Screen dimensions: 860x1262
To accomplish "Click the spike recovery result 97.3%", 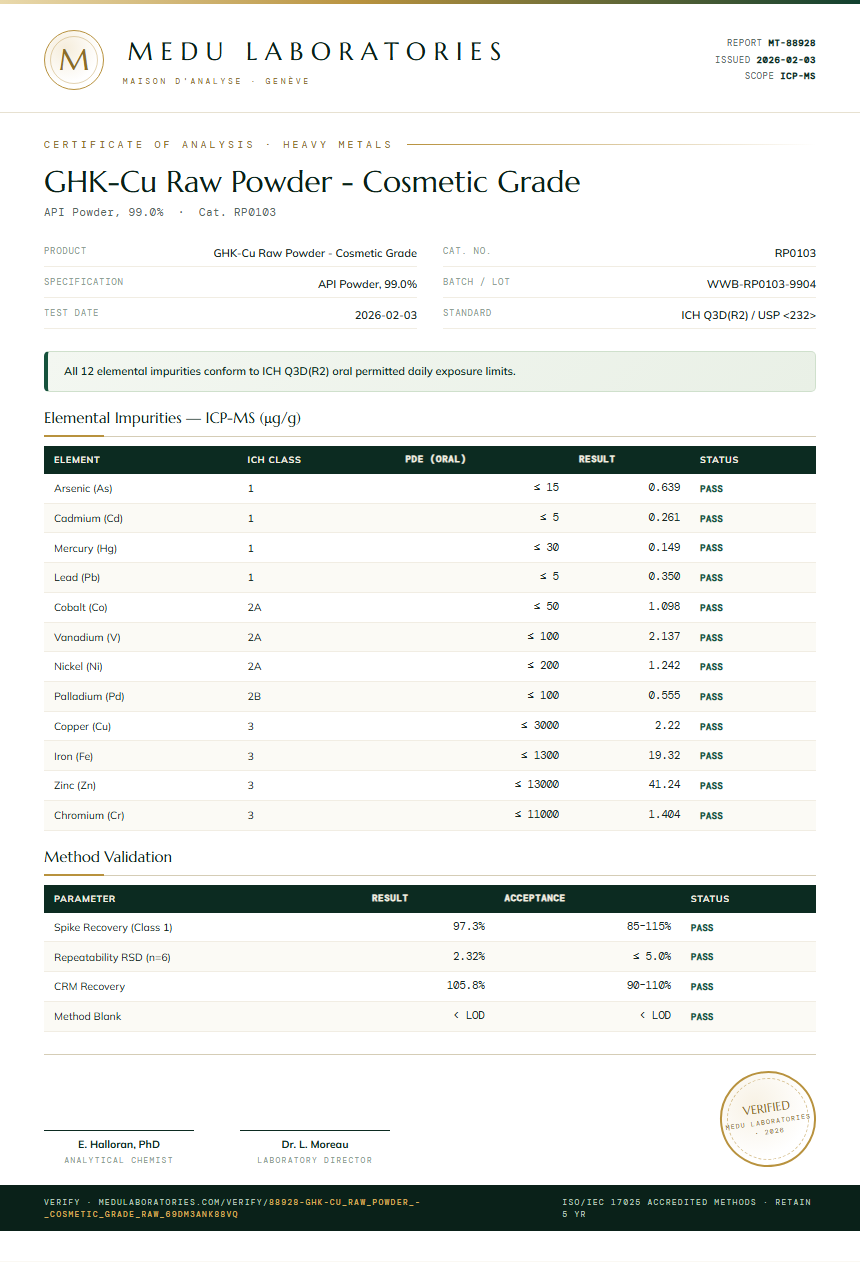I will [469, 927].
